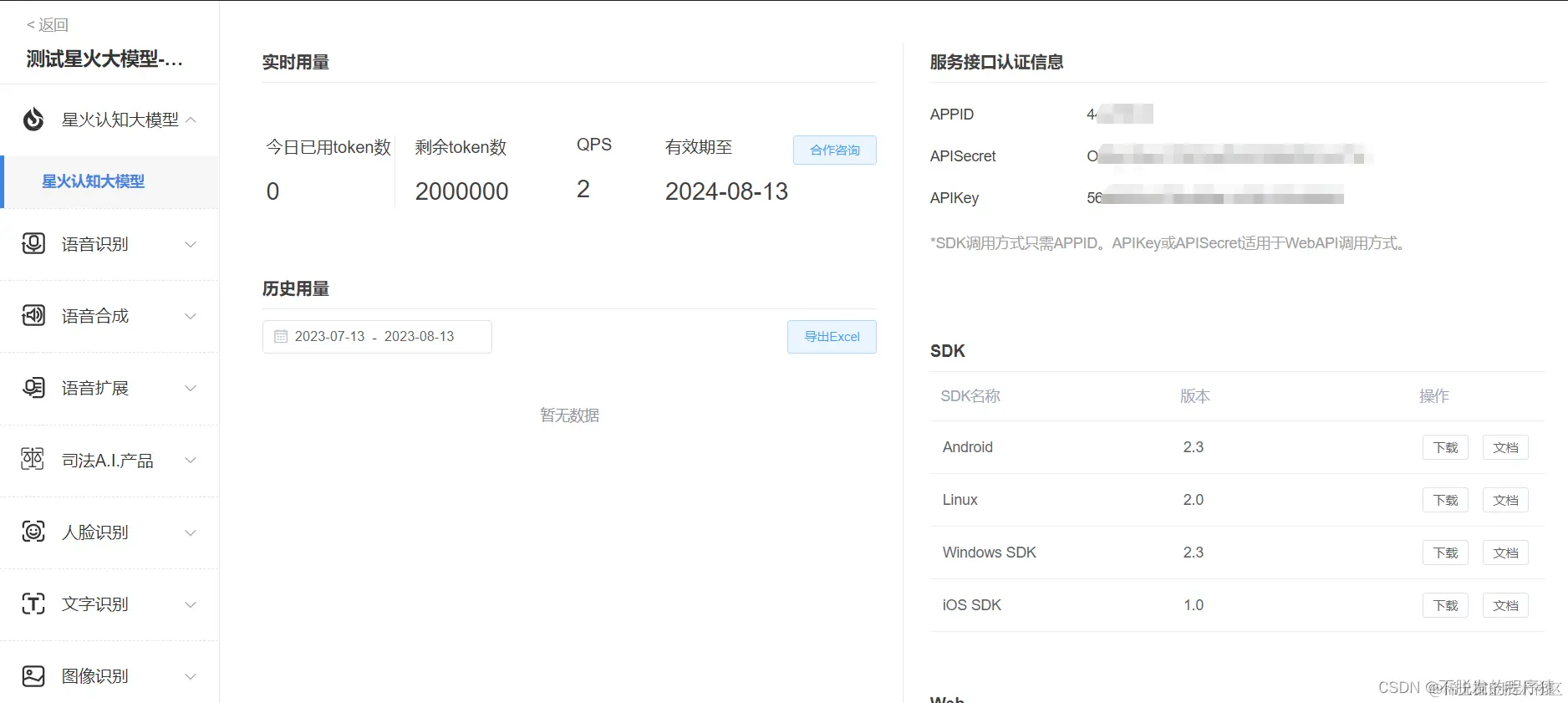Collapse the 星火认知大模型 menu chevron
This screenshot has height=703, width=1568.
pyautogui.click(x=191, y=120)
